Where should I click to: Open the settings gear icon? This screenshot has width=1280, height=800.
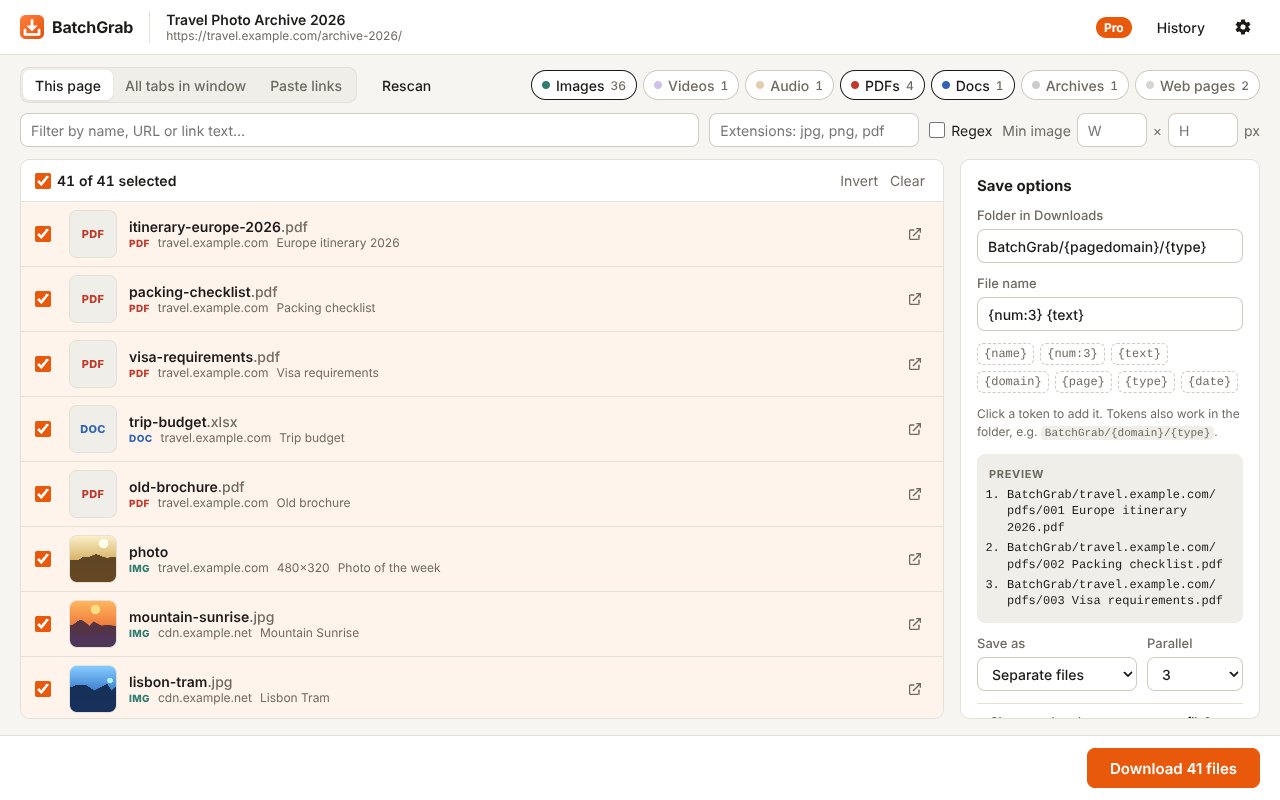(x=1243, y=27)
